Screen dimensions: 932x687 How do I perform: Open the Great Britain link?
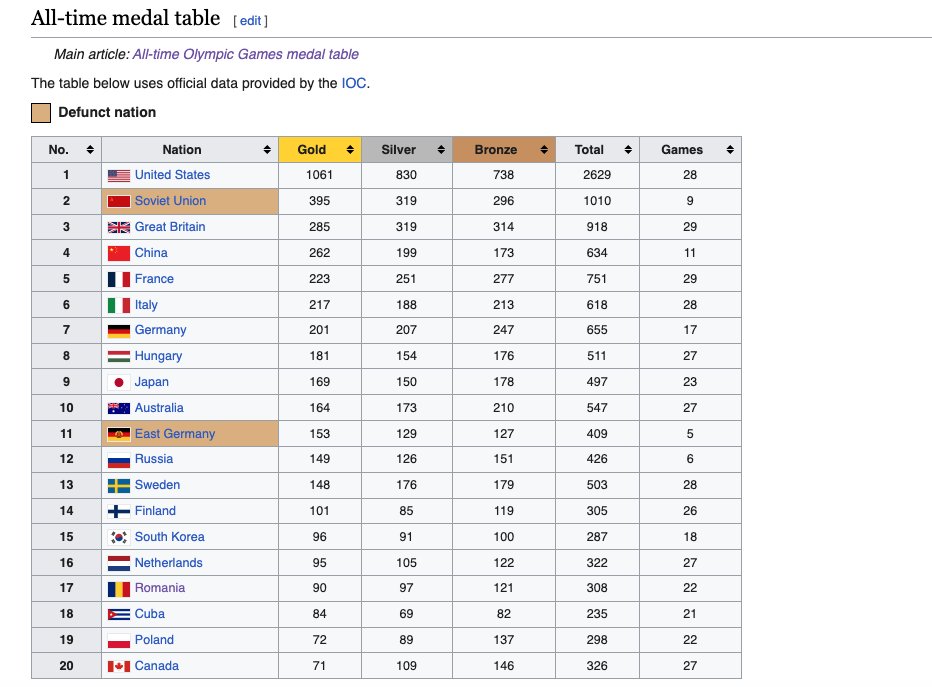tap(170, 226)
